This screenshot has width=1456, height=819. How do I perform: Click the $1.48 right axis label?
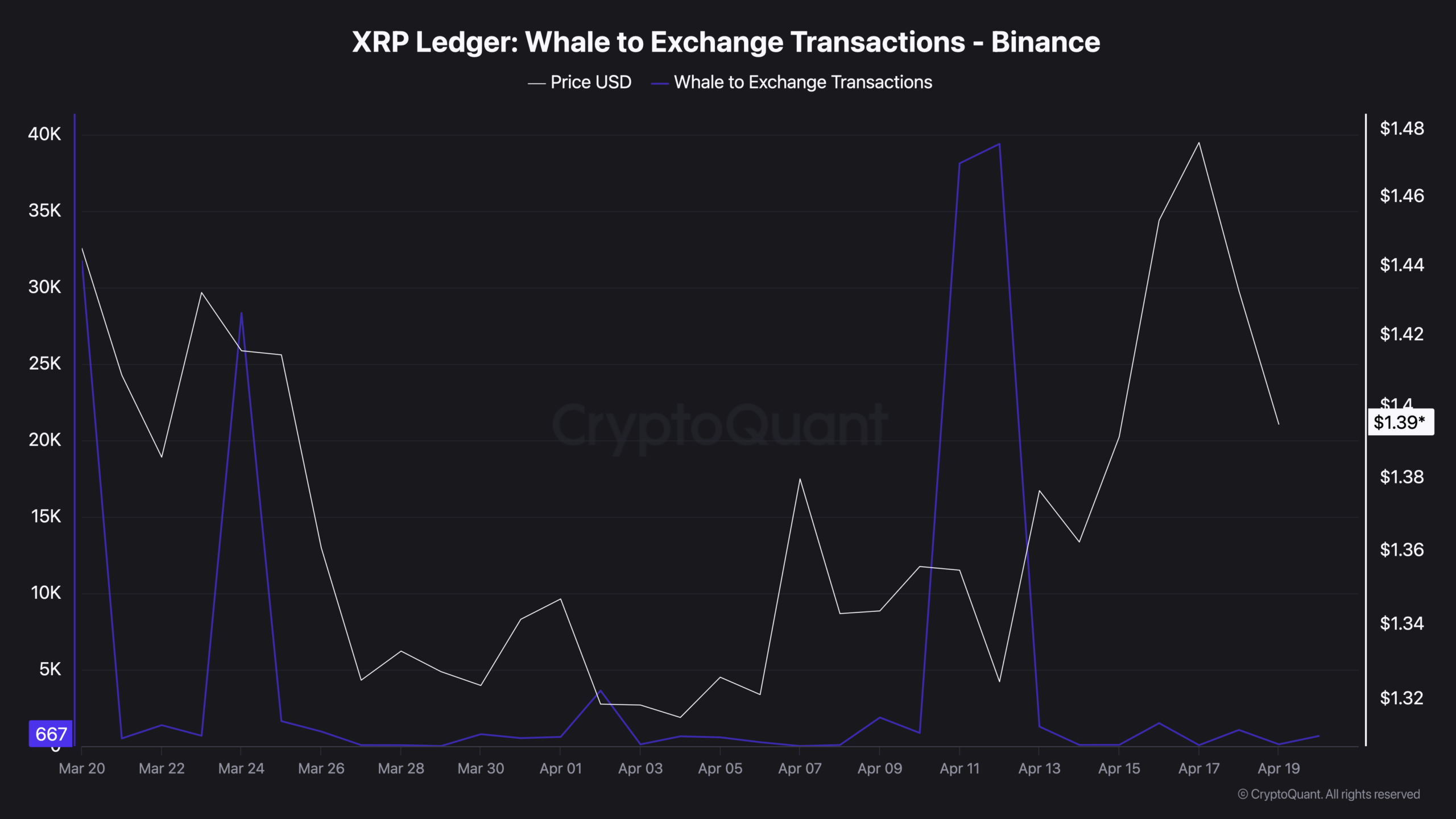[1402, 129]
